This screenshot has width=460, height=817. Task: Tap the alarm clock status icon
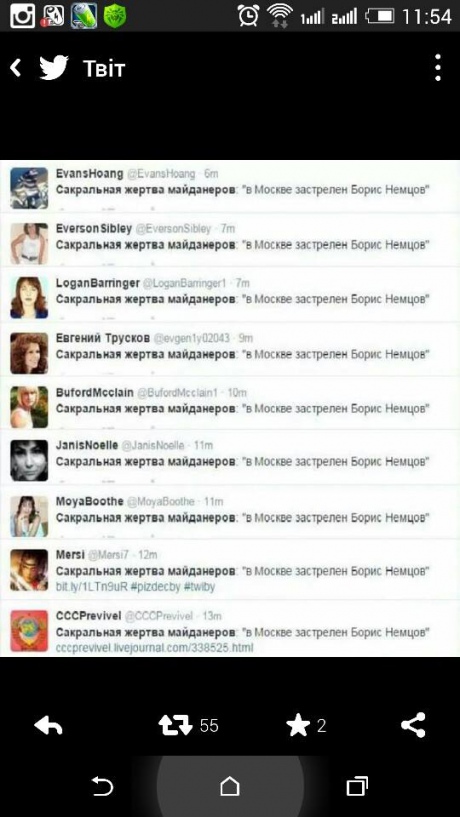(x=248, y=16)
